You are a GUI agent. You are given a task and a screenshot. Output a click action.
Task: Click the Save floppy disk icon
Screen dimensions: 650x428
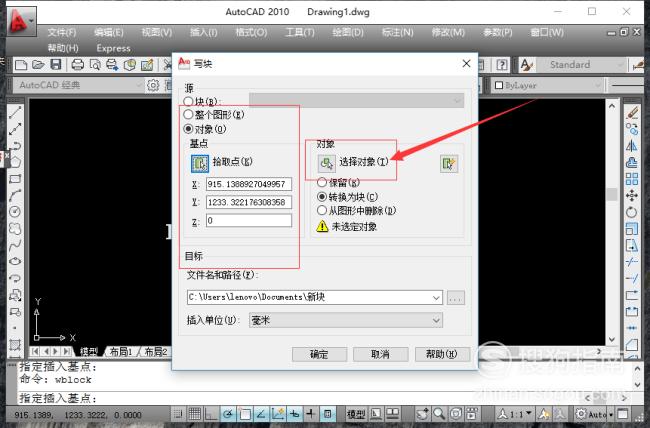[x=56, y=65]
